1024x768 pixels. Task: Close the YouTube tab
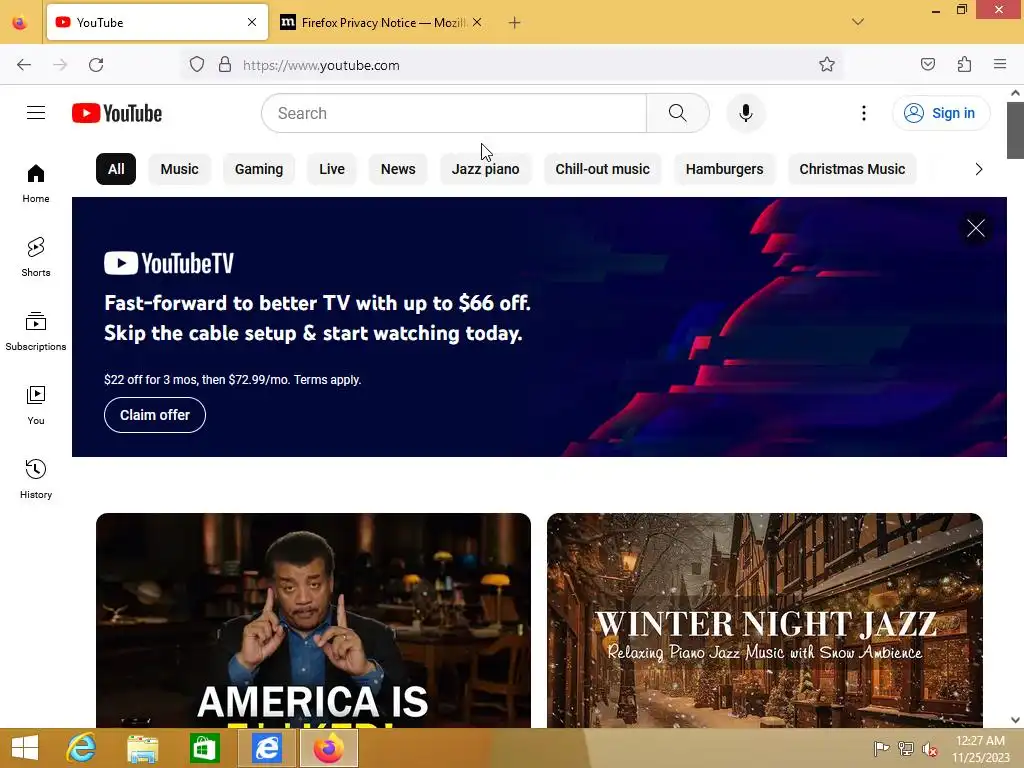tap(252, 22)
